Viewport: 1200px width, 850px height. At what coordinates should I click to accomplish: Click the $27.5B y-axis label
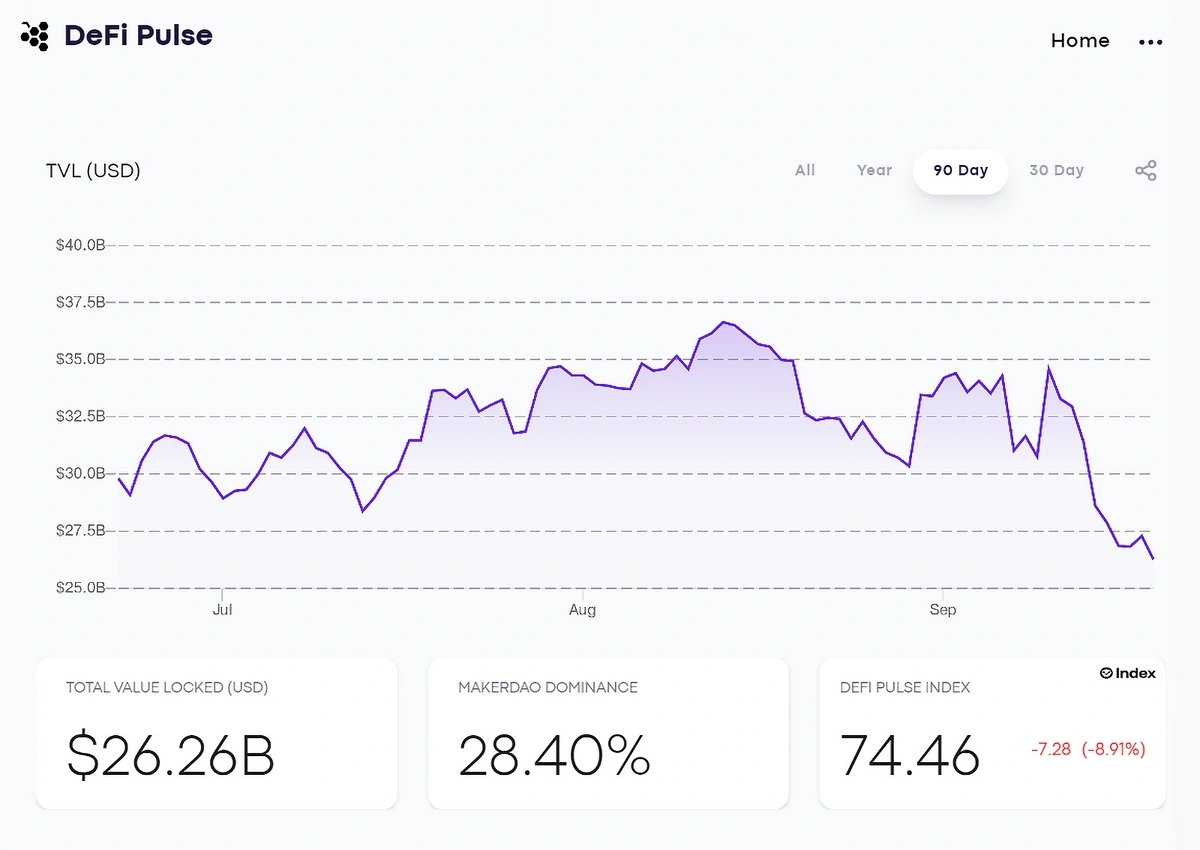tap(80, 530)
